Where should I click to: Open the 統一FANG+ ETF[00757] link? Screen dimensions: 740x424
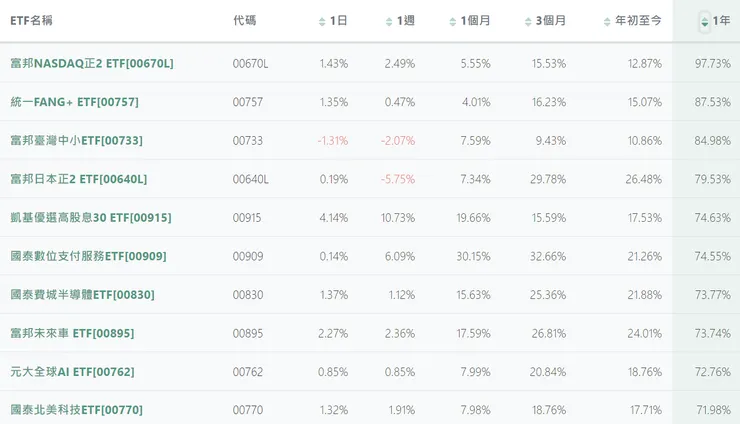point(74,102)
